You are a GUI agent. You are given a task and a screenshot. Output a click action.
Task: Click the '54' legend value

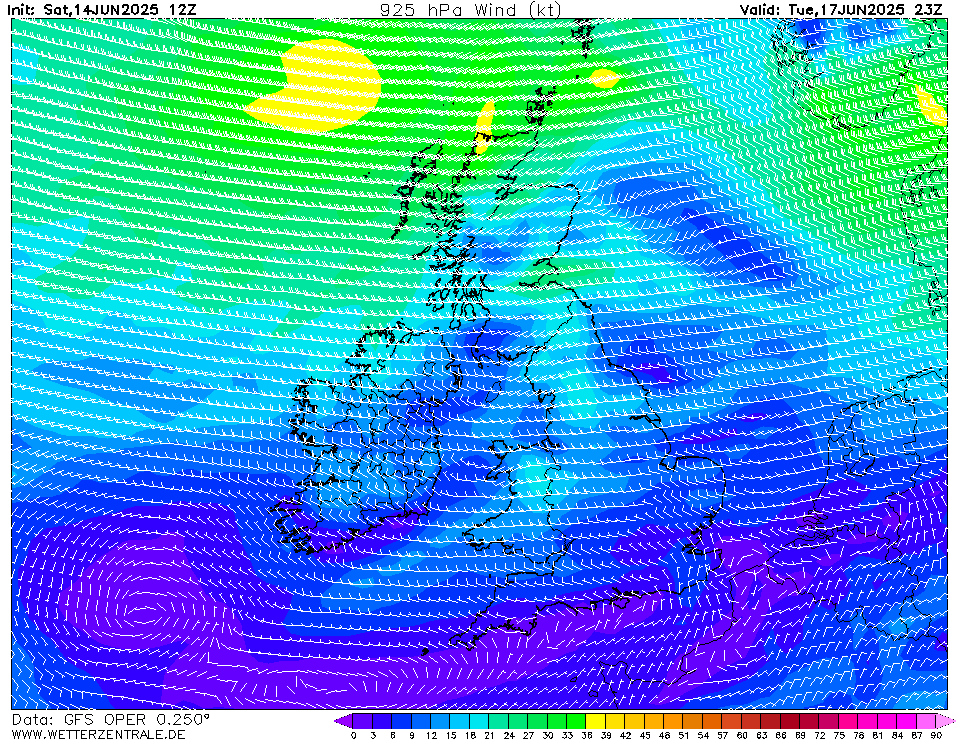click(703, 735)
